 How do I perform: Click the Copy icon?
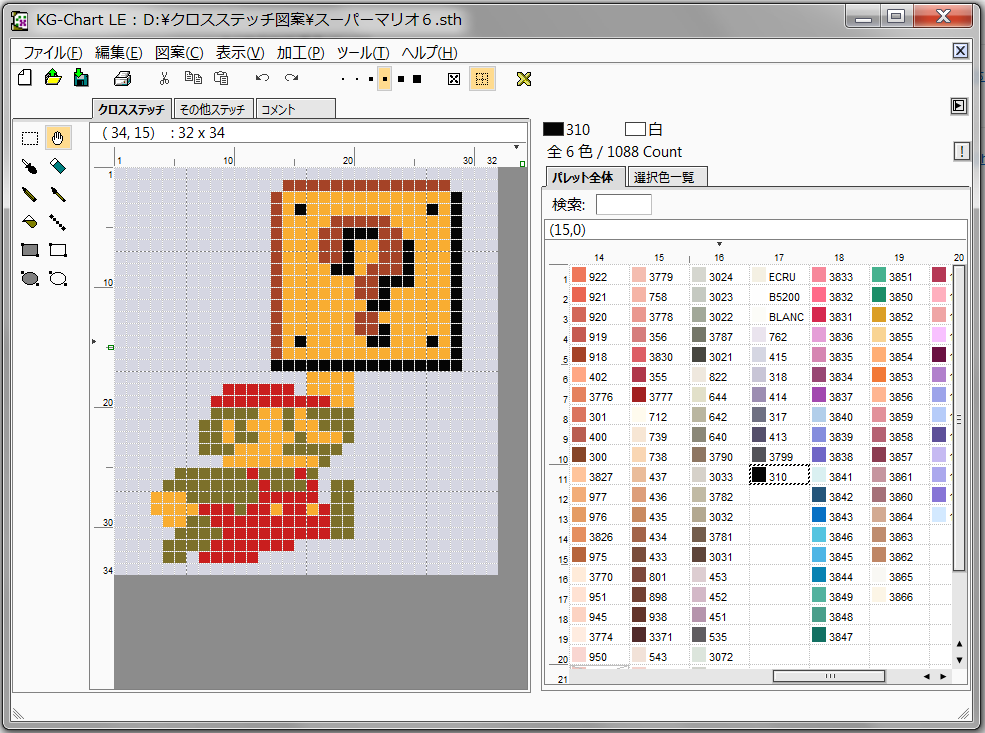(x=193, y=78)
